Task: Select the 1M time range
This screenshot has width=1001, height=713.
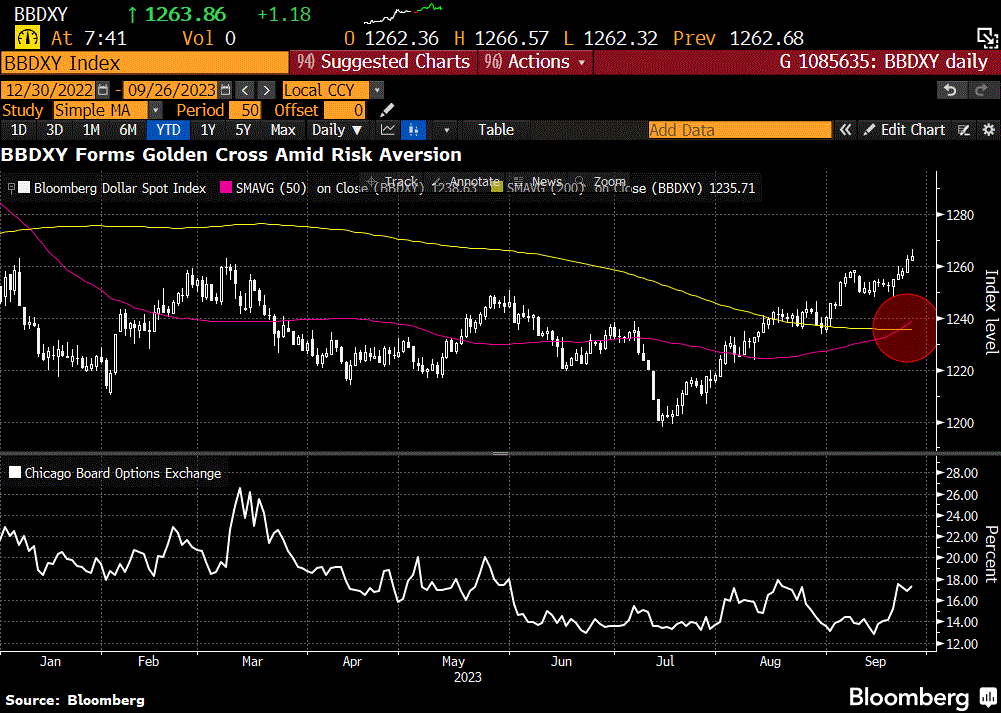Action: (x=91, y=130)
